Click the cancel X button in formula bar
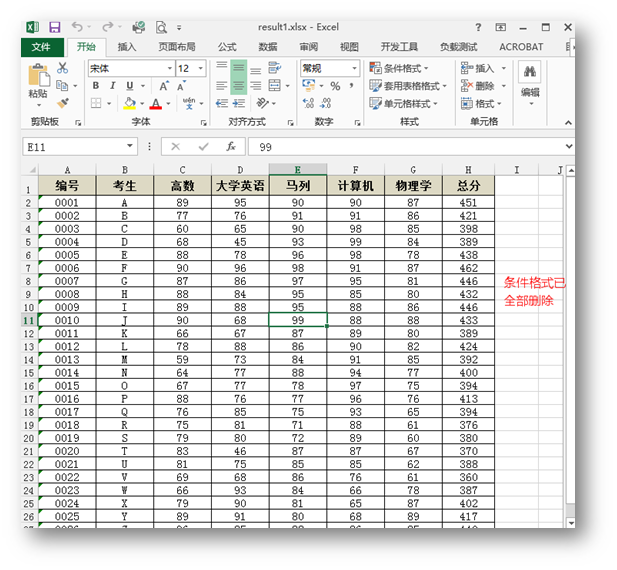The height and width of the screenshot is (570, 617). tap(175, 147)
